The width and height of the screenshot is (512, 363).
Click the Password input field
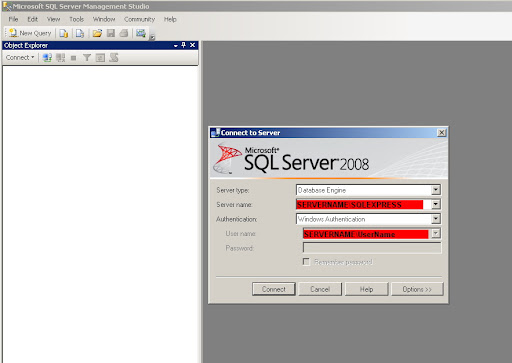click(372, 248)
